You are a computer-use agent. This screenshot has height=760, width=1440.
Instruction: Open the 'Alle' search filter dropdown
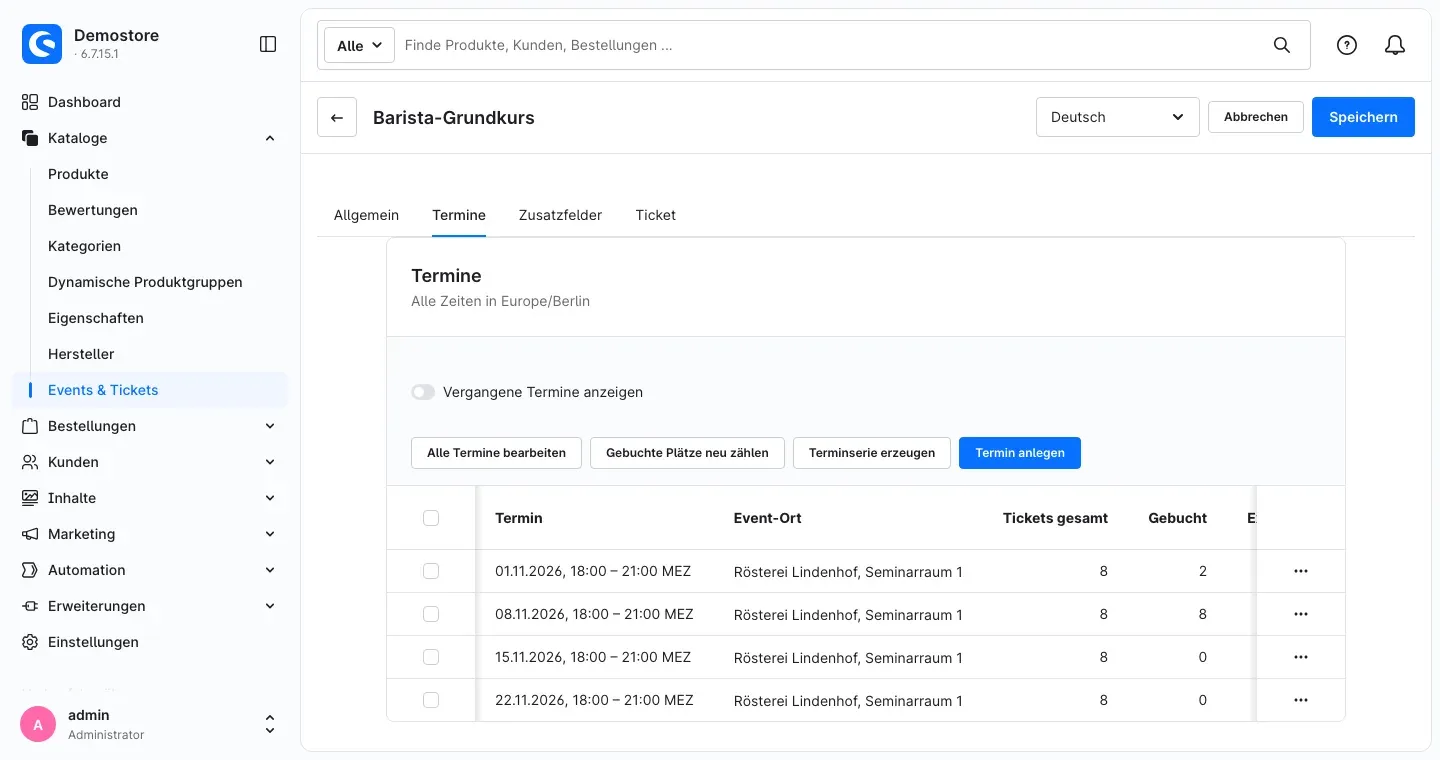360,45
